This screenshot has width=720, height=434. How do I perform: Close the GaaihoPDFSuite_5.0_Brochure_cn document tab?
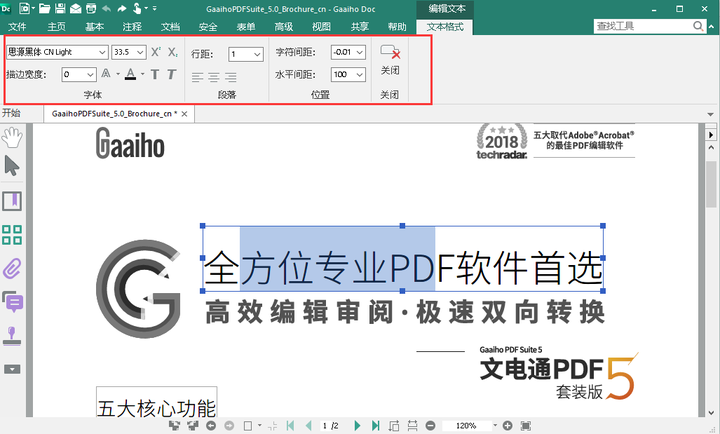point(185,114)
